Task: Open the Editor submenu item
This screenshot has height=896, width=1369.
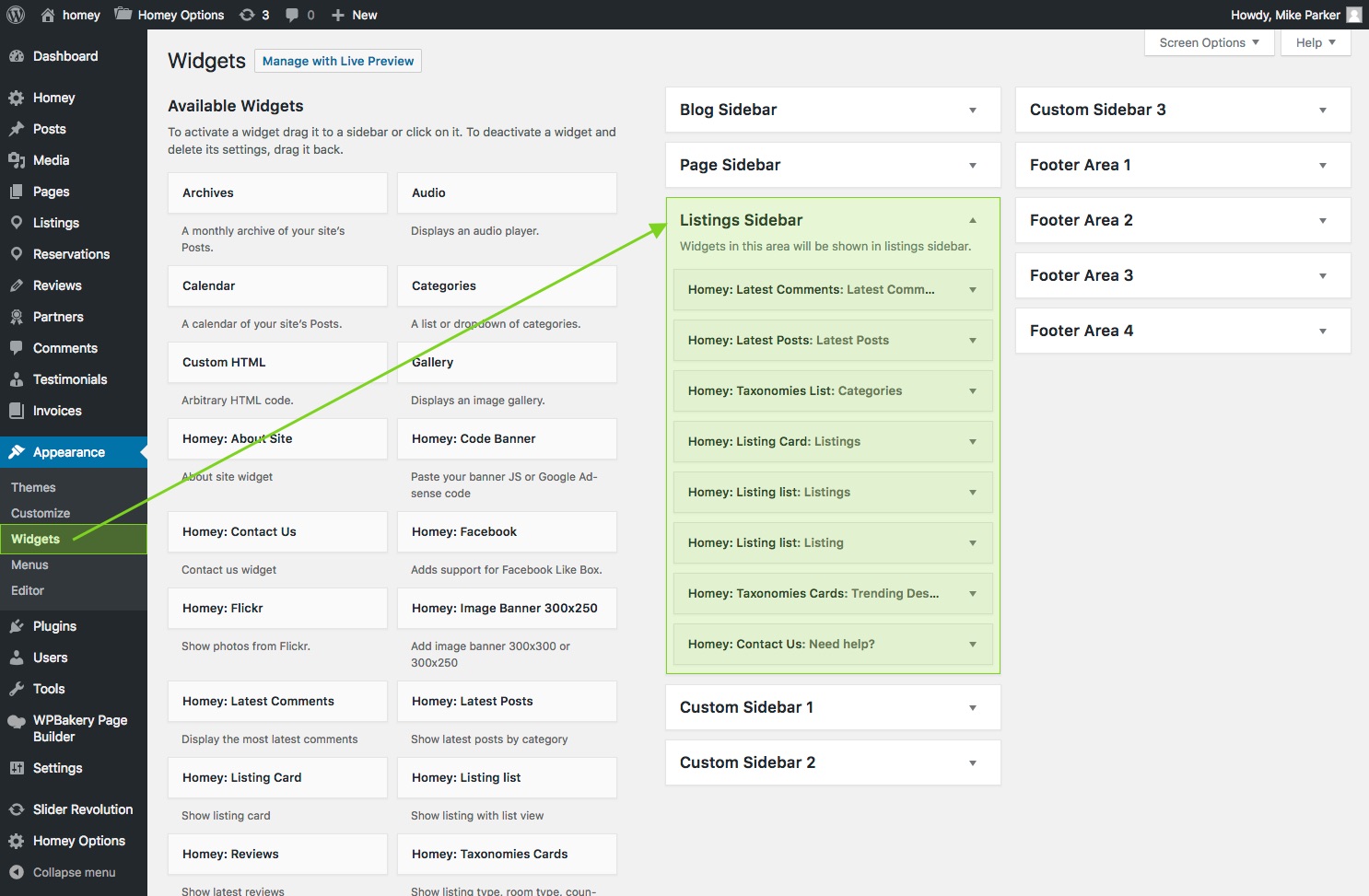Action: pos(28,590)
